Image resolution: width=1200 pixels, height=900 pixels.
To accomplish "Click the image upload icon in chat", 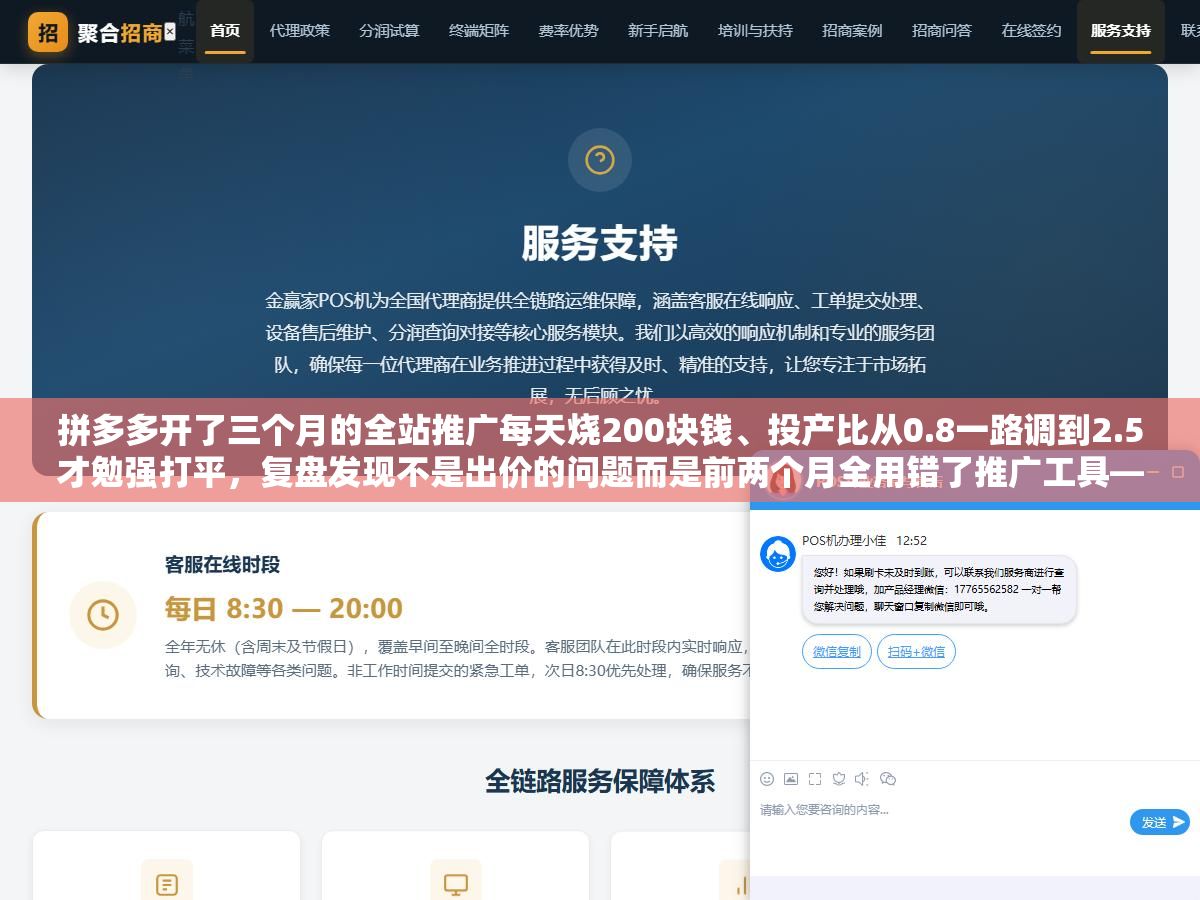I will coord(791,779).
